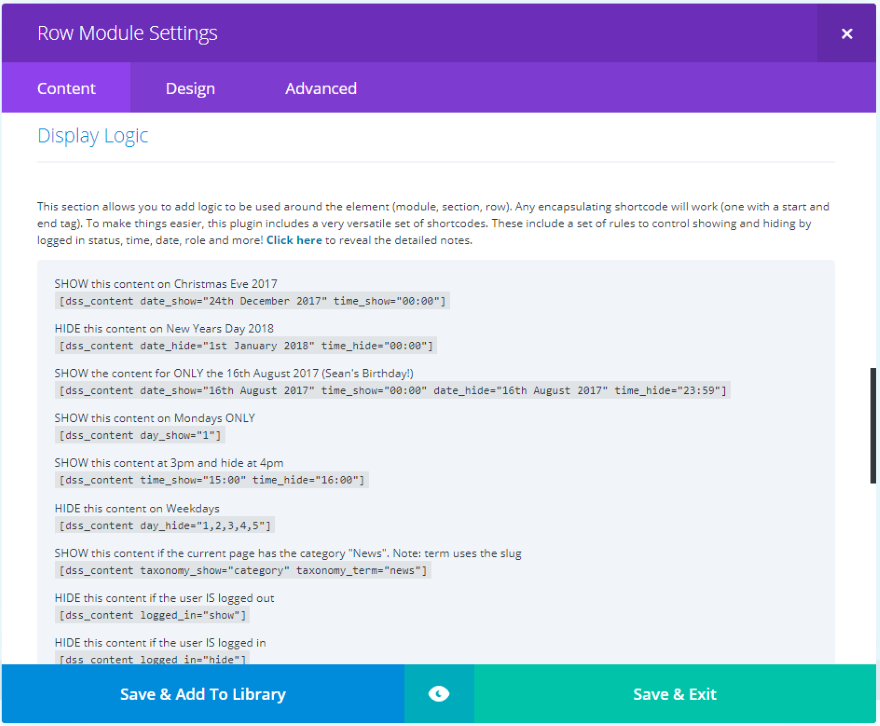Select the logged_in="show" shortcode
880x726 pixels.
153,615
